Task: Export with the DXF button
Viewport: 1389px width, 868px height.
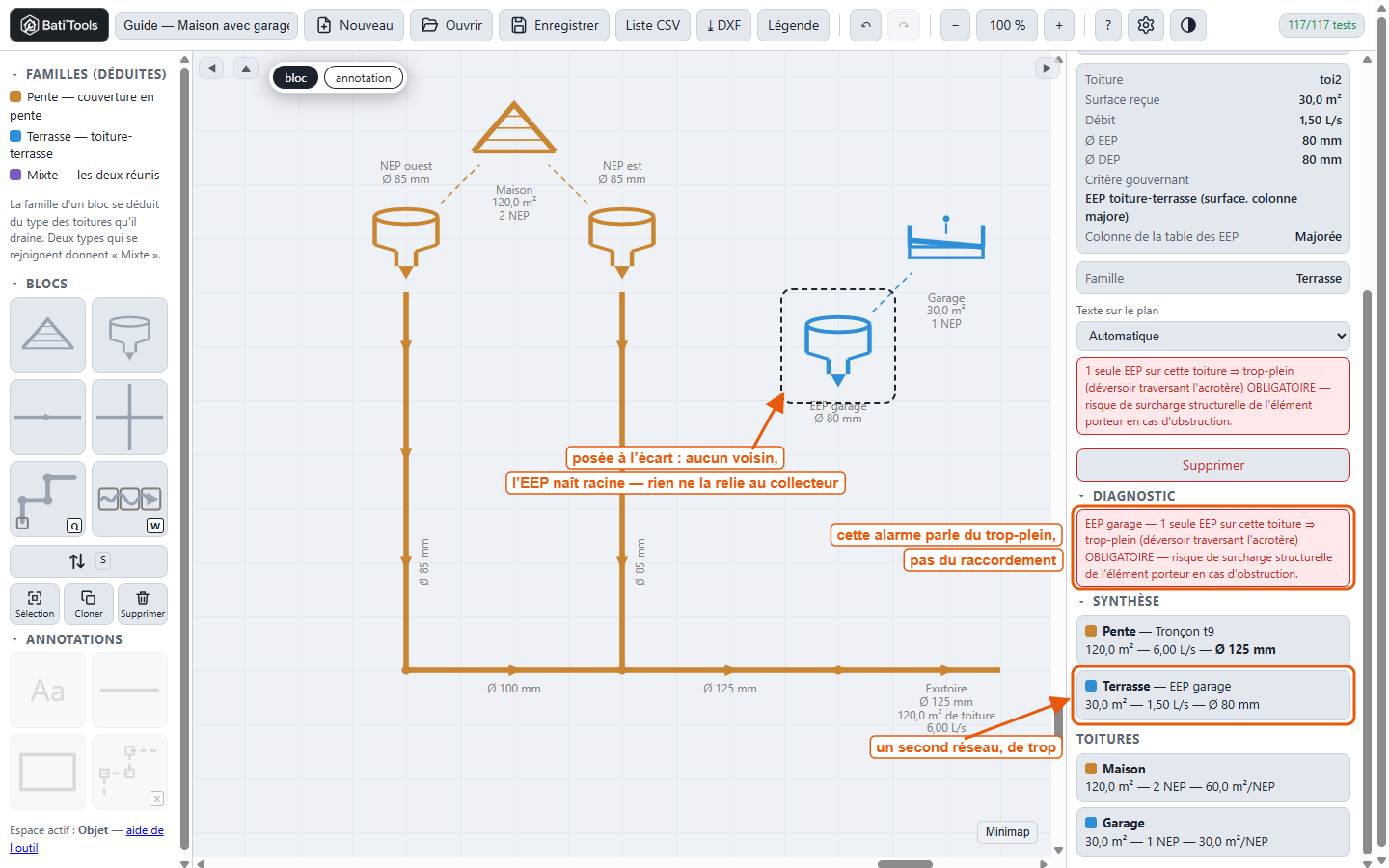Action: (723, 25)
